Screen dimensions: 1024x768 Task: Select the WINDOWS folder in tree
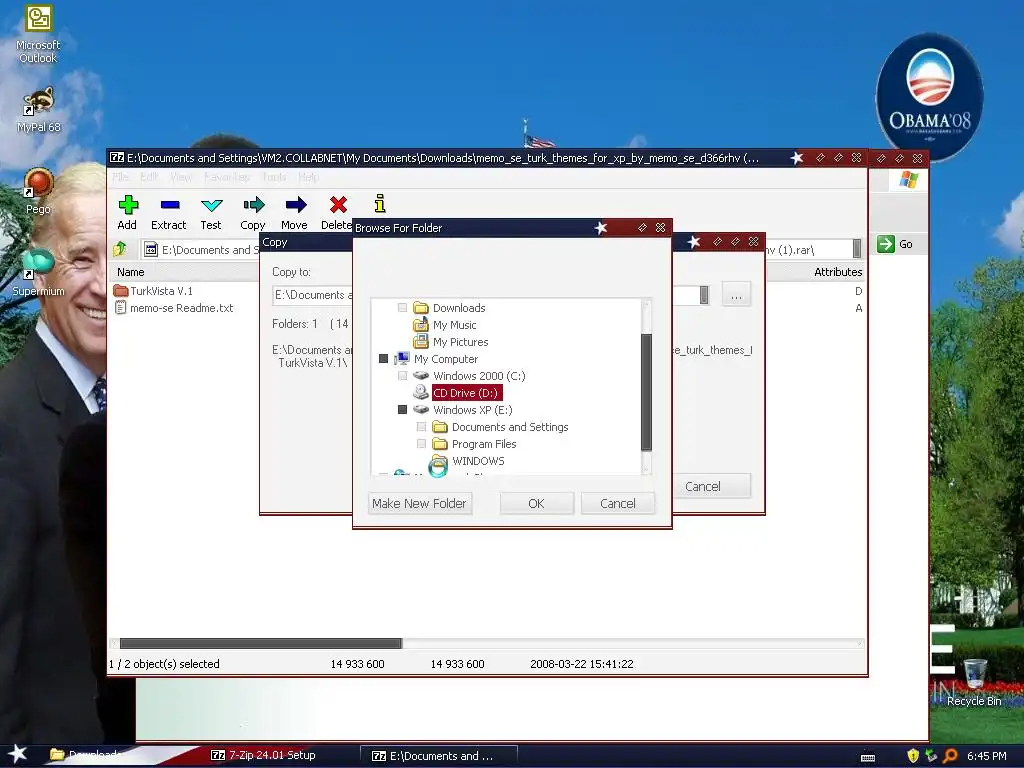coord(478,460)
